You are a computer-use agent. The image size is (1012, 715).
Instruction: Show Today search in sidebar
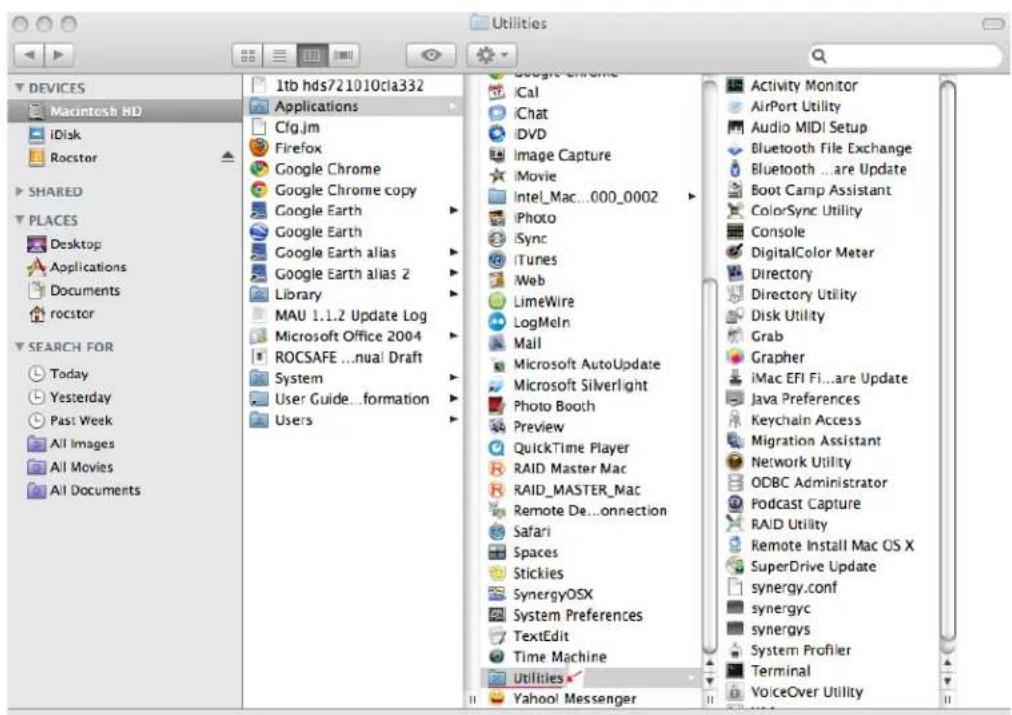(x=69, y=374)
